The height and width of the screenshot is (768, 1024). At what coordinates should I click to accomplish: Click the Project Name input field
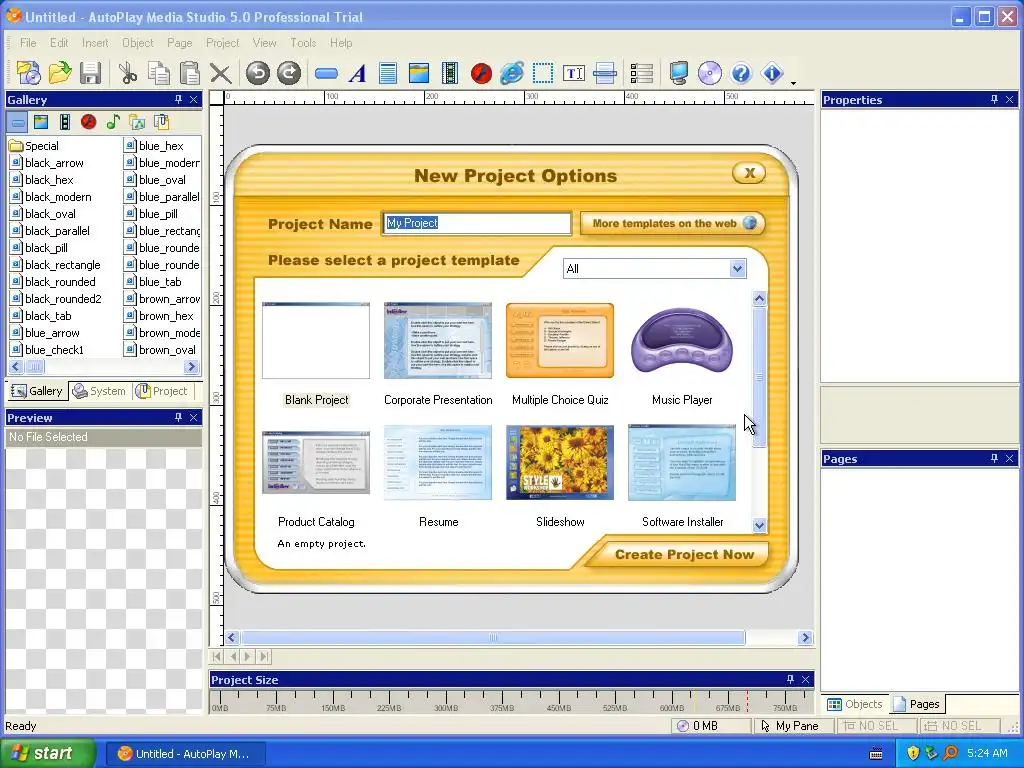477,223
